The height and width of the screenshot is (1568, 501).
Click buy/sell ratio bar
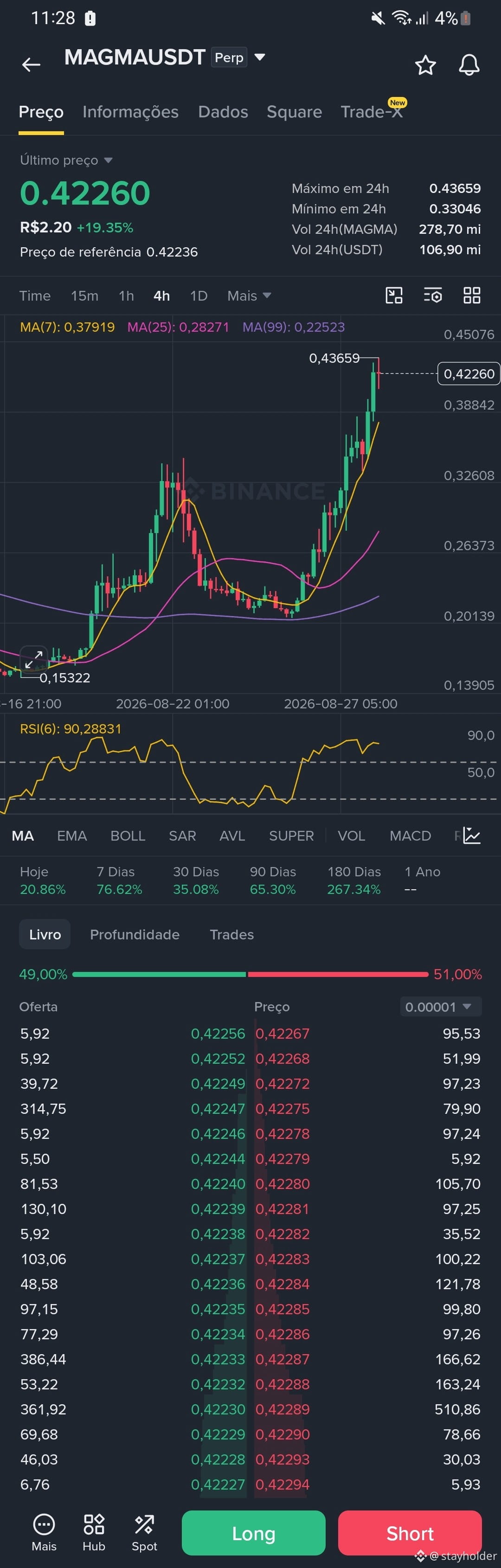coord(250,974)
